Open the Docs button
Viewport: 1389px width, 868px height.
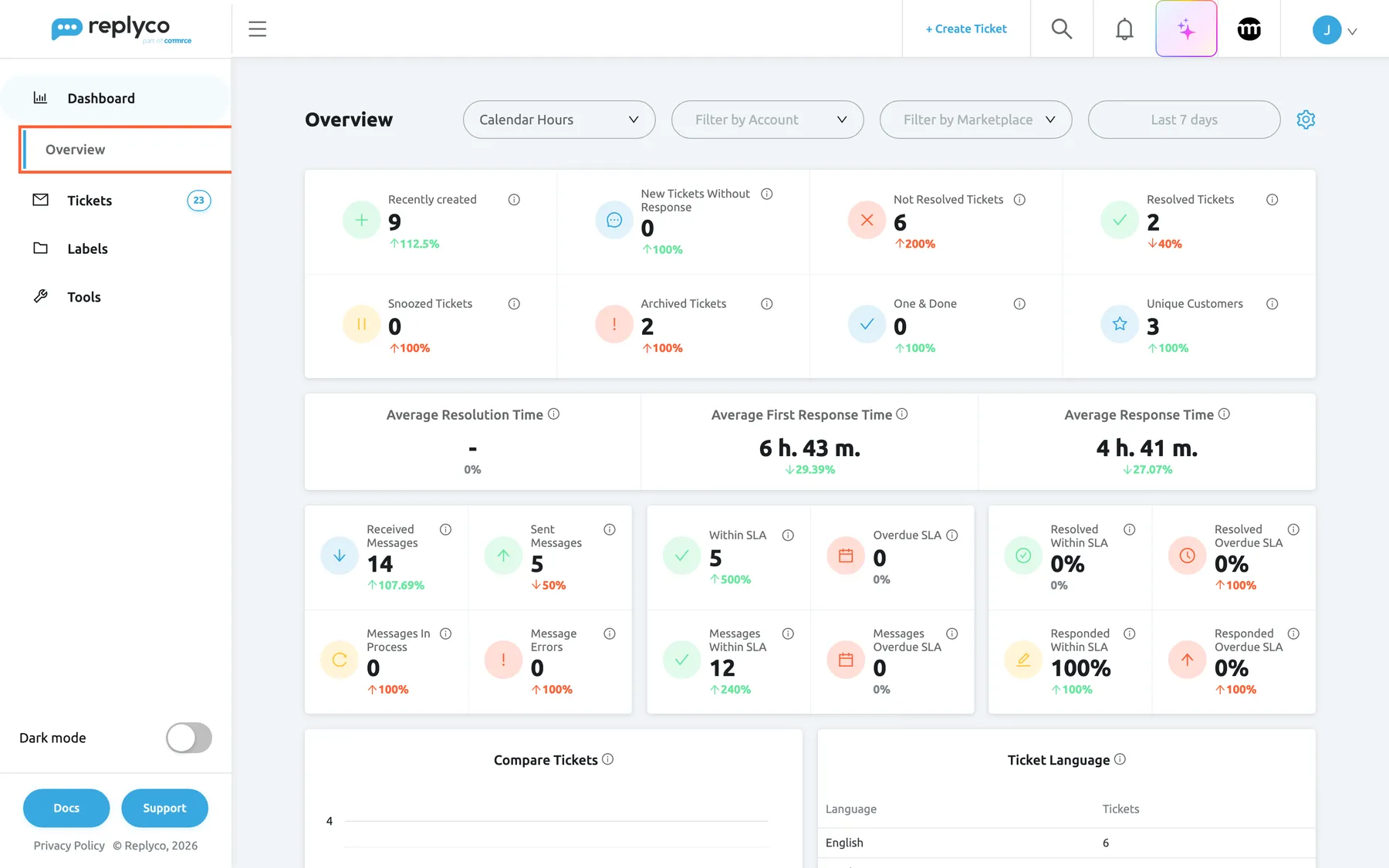tap(66, 808)
